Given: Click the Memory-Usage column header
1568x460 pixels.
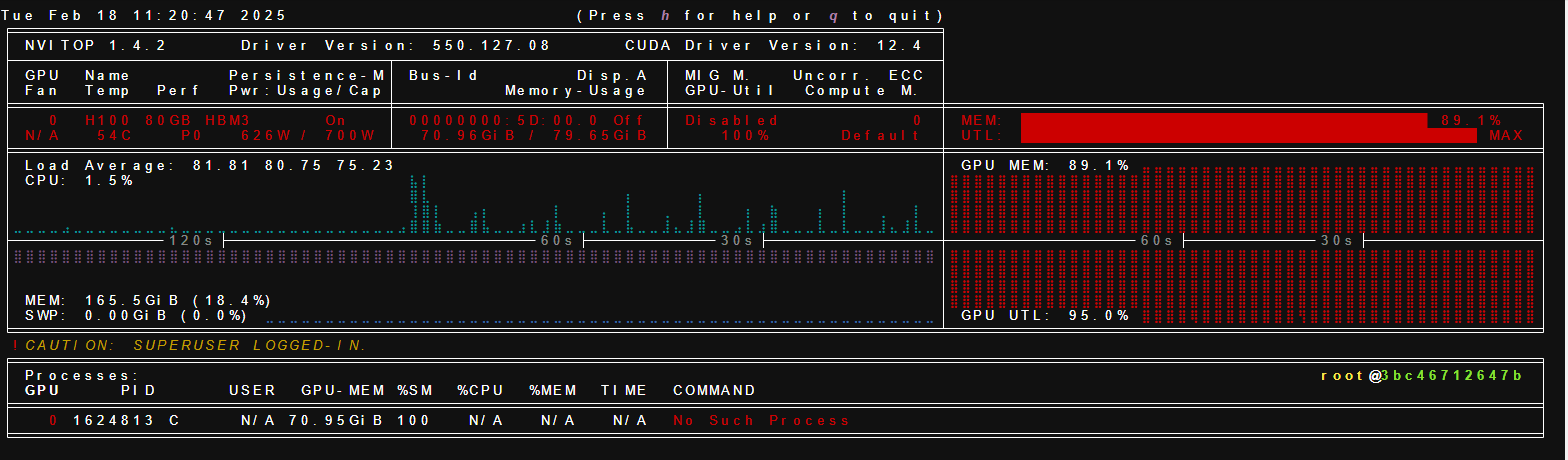Looking at the screenshot, I should click(576, 91).
